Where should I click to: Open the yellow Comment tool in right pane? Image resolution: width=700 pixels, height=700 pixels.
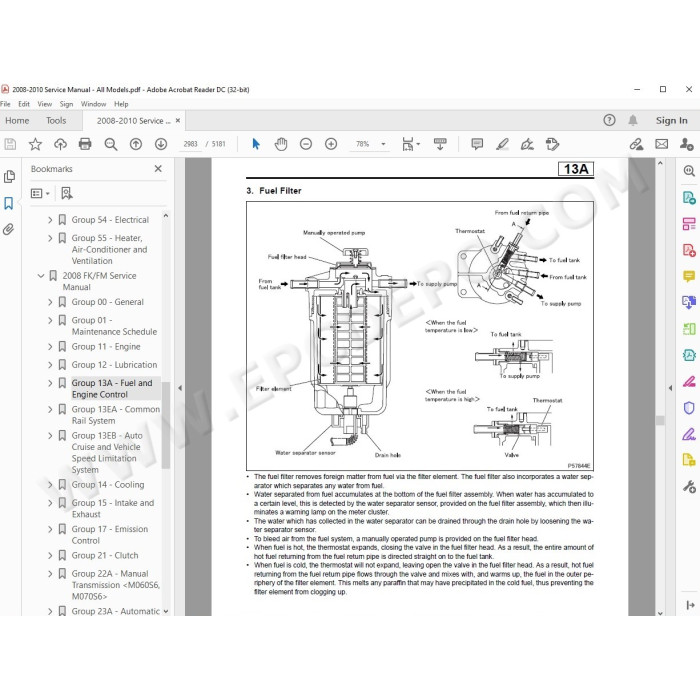click(x=689, y=276)
